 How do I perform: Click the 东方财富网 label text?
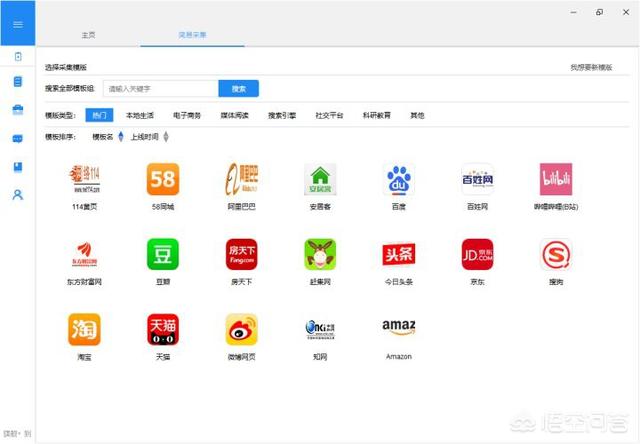pyautogui.click(x=84, y=282)
